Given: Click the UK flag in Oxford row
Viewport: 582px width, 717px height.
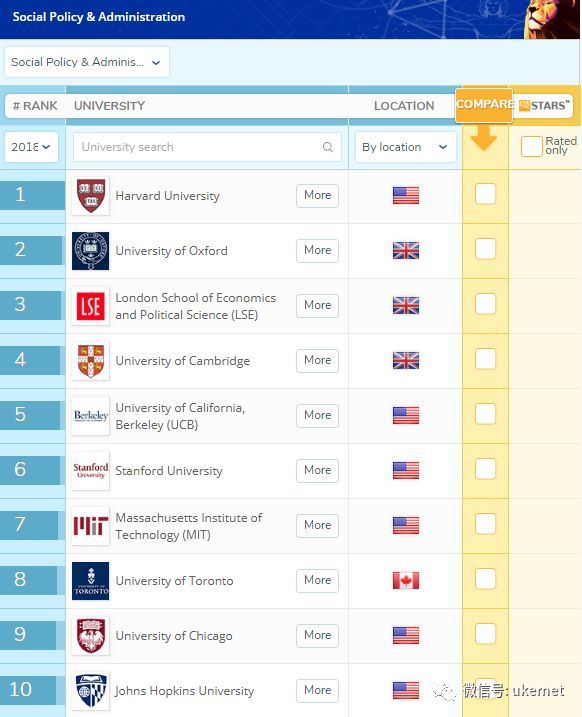Looking at the screenshot, I should click(406, 251).
